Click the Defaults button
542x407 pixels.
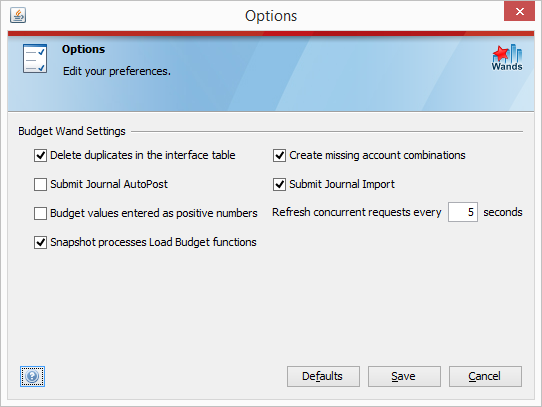(323, 376)
